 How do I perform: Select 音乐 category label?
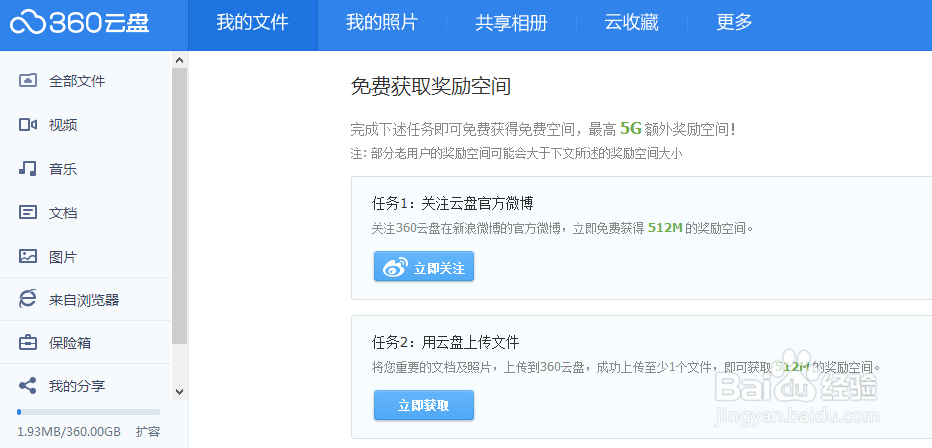[x=63, y=169]
